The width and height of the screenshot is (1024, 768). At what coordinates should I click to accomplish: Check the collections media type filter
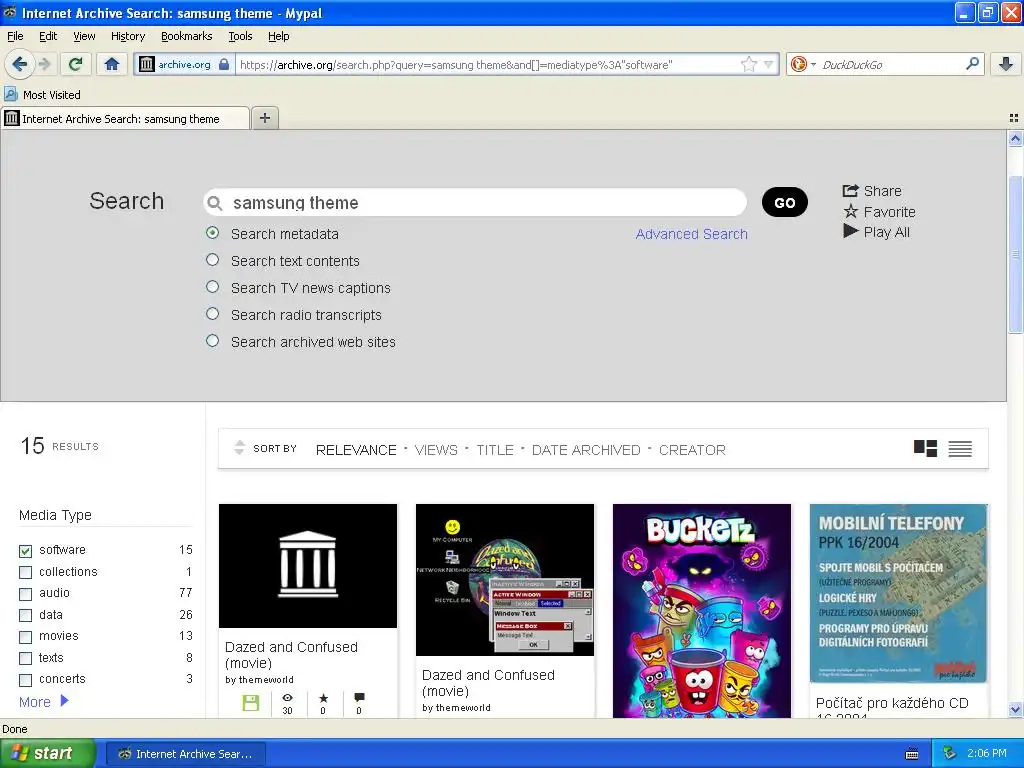pos(25,572)
